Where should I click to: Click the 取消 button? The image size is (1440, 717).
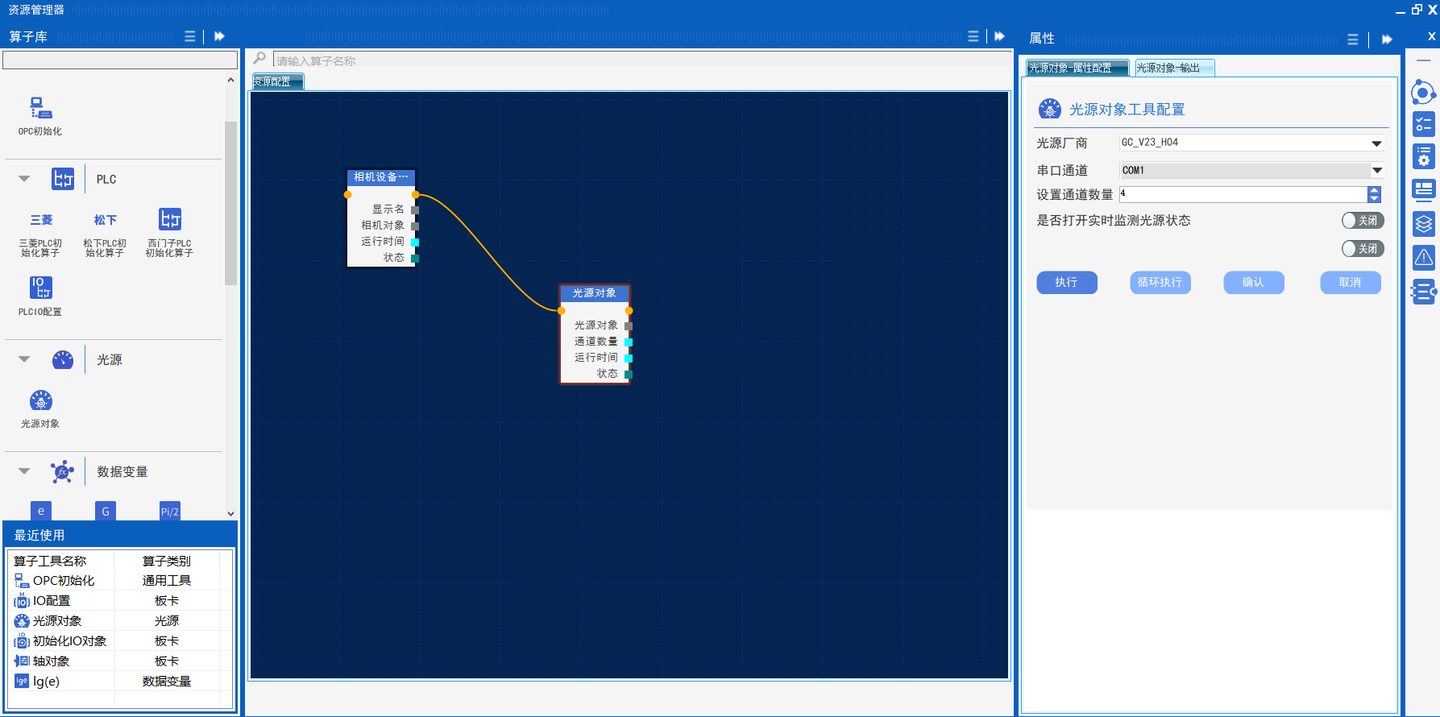[x=1350, y=283]
